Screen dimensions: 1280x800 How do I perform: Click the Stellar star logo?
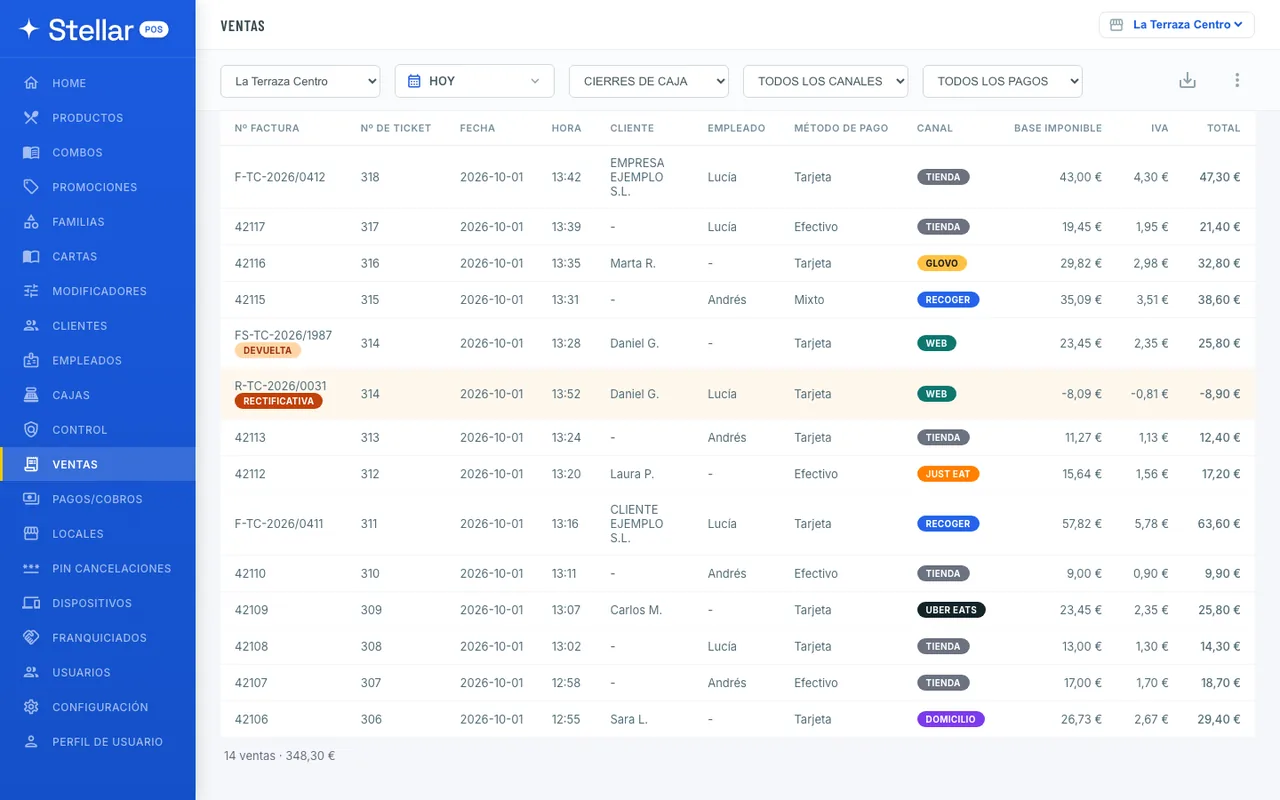[29, 29]
